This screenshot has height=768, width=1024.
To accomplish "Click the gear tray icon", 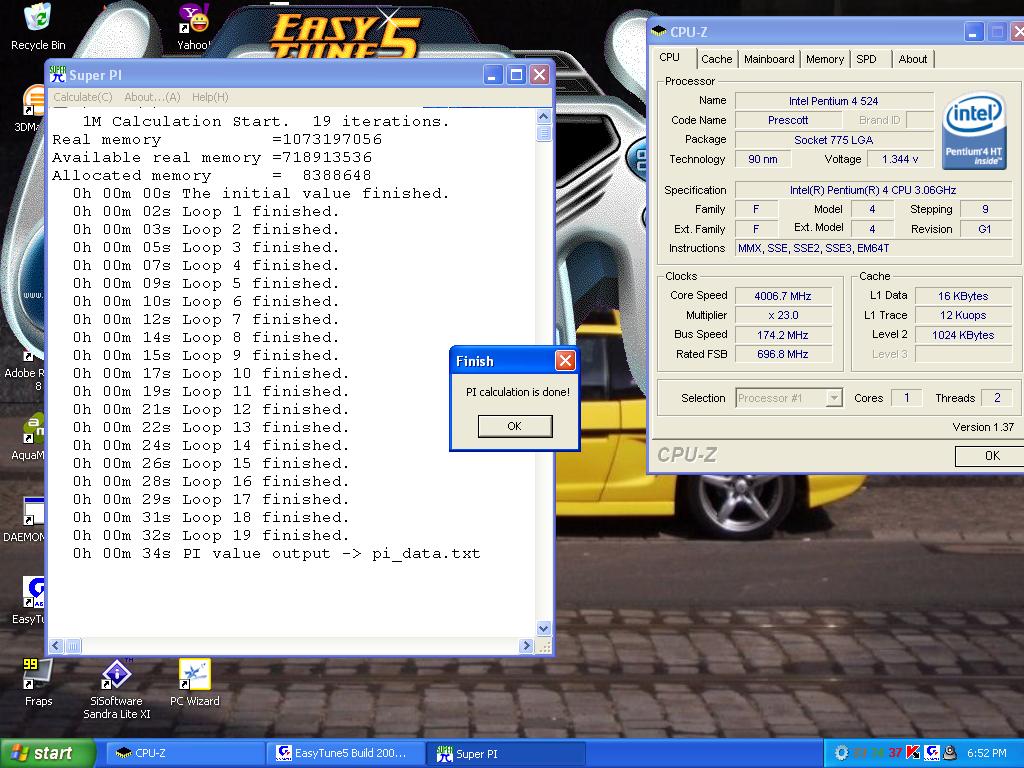I will tap(841, 752).
